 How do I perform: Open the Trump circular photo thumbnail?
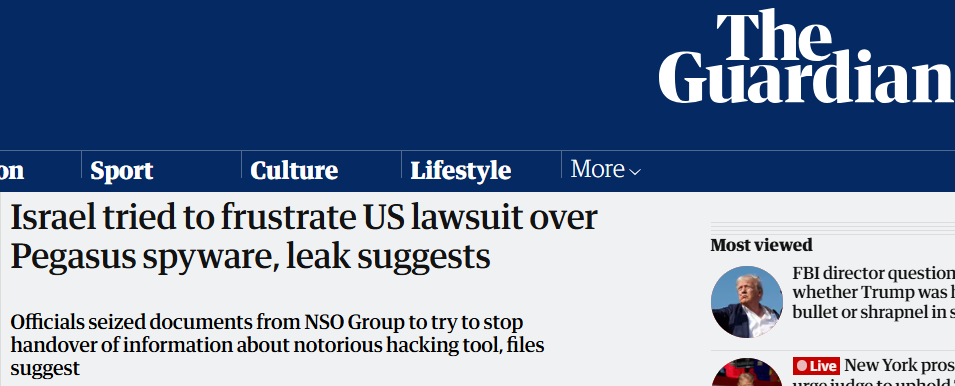click(x=747, y=302)
